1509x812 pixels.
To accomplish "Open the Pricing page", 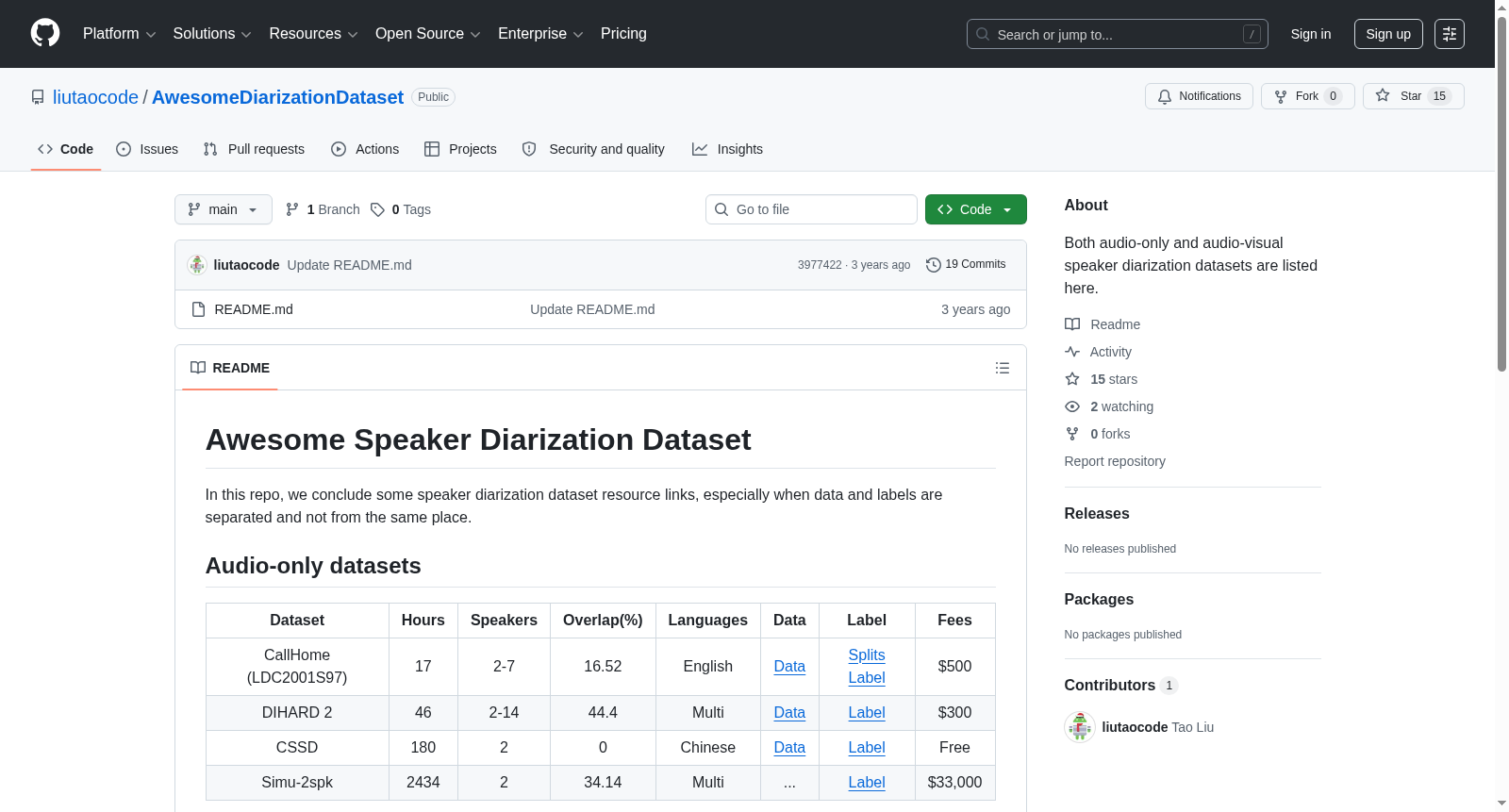I will coord(623,34).
